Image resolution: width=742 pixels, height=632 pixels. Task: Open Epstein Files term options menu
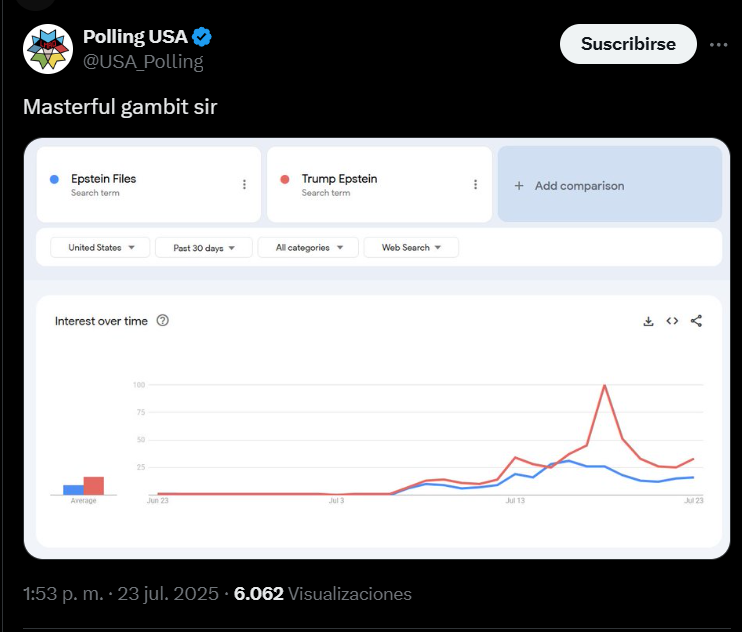point(244,185)
